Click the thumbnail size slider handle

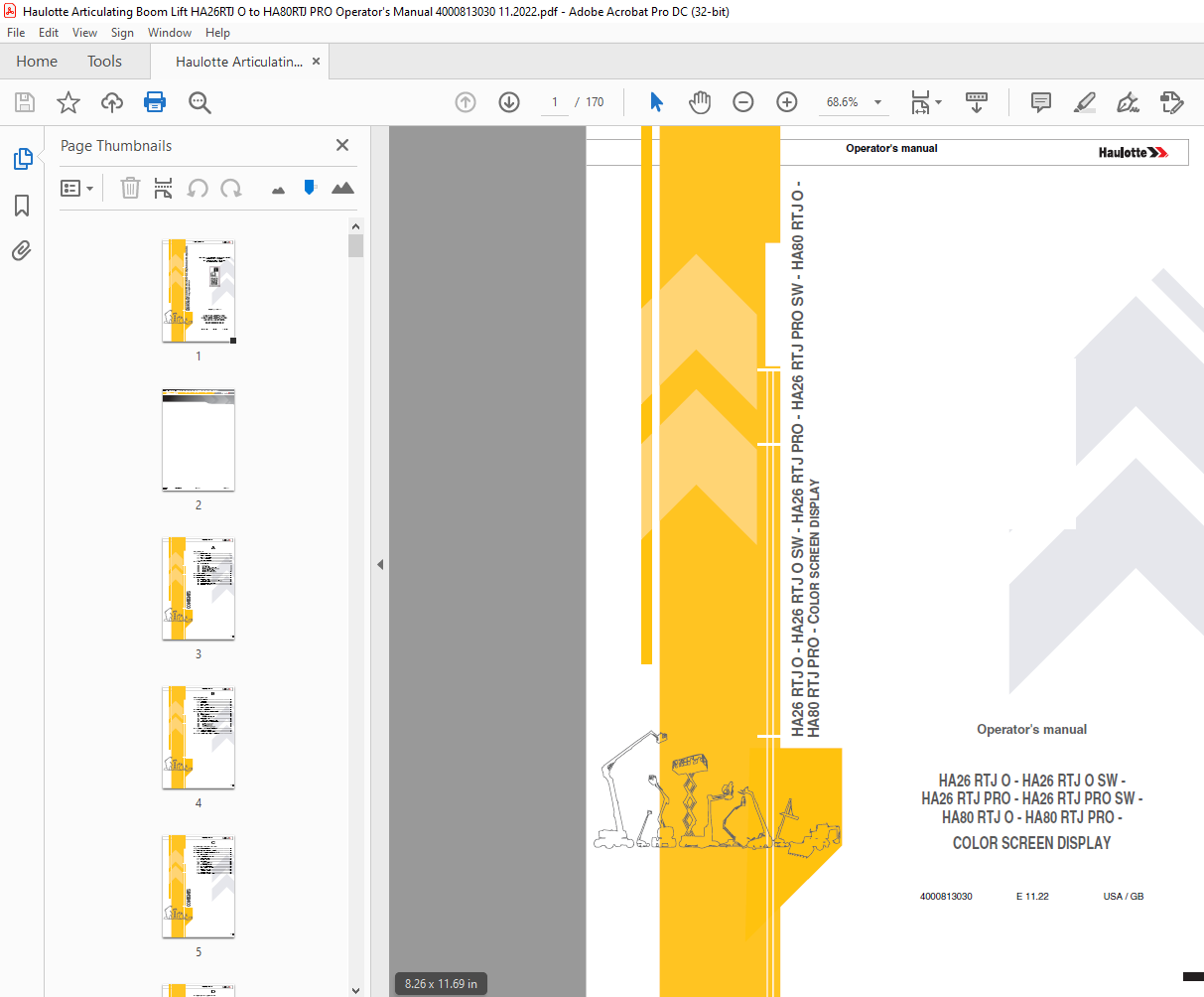pos(310,187)
